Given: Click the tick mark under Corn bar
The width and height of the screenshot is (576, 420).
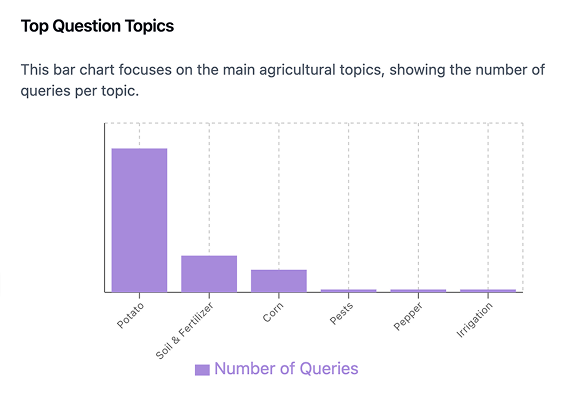Looking at the screenshot, I should coord(279,295).
